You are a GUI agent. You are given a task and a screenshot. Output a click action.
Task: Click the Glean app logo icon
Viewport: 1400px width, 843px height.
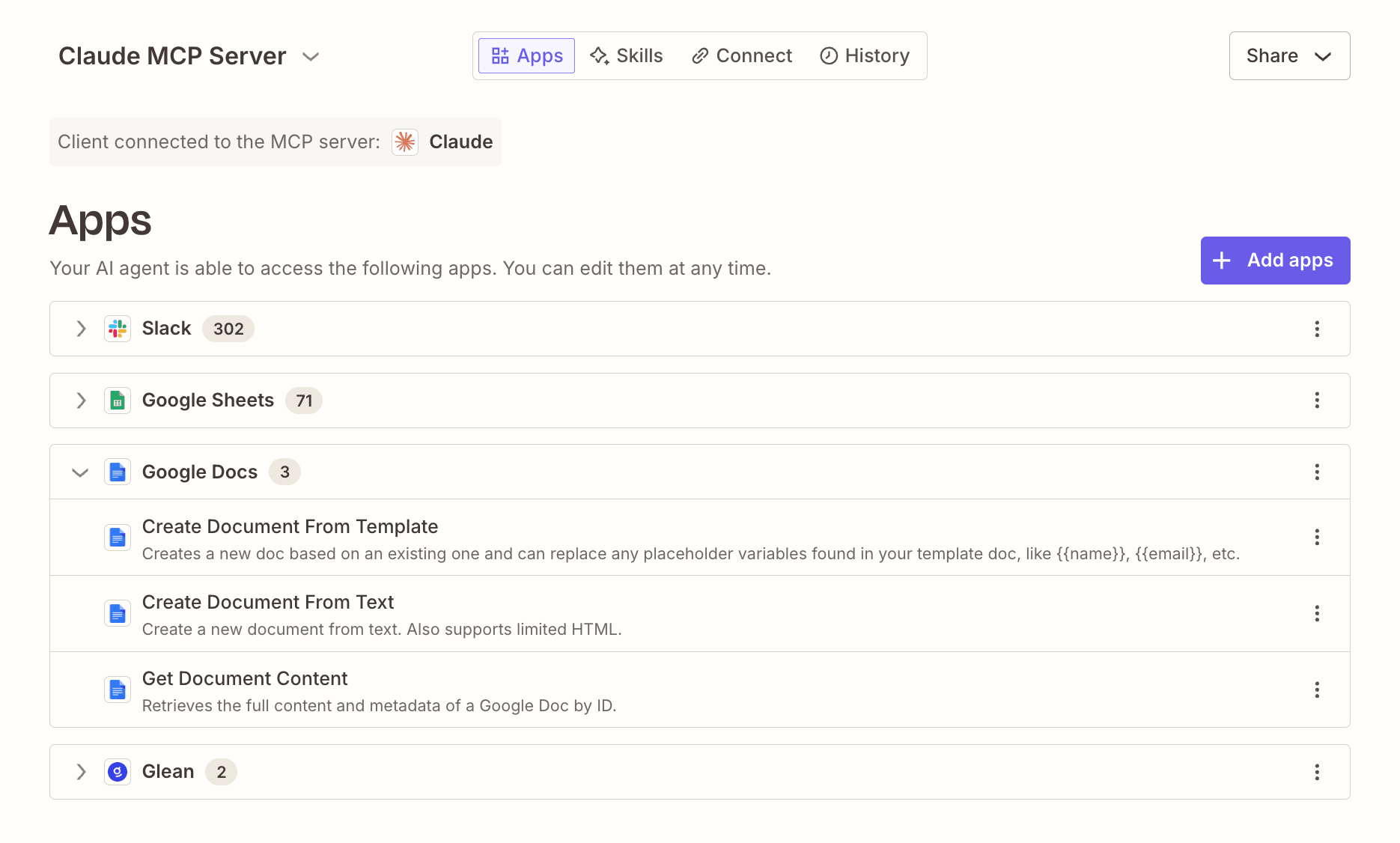click(118, 772)
